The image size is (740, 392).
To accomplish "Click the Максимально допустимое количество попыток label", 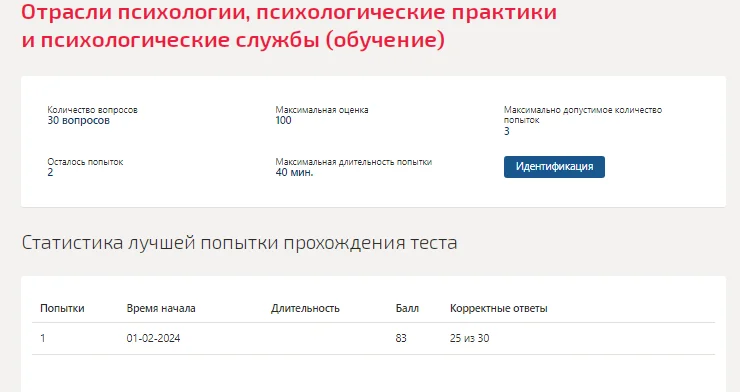I will [583, 115].
